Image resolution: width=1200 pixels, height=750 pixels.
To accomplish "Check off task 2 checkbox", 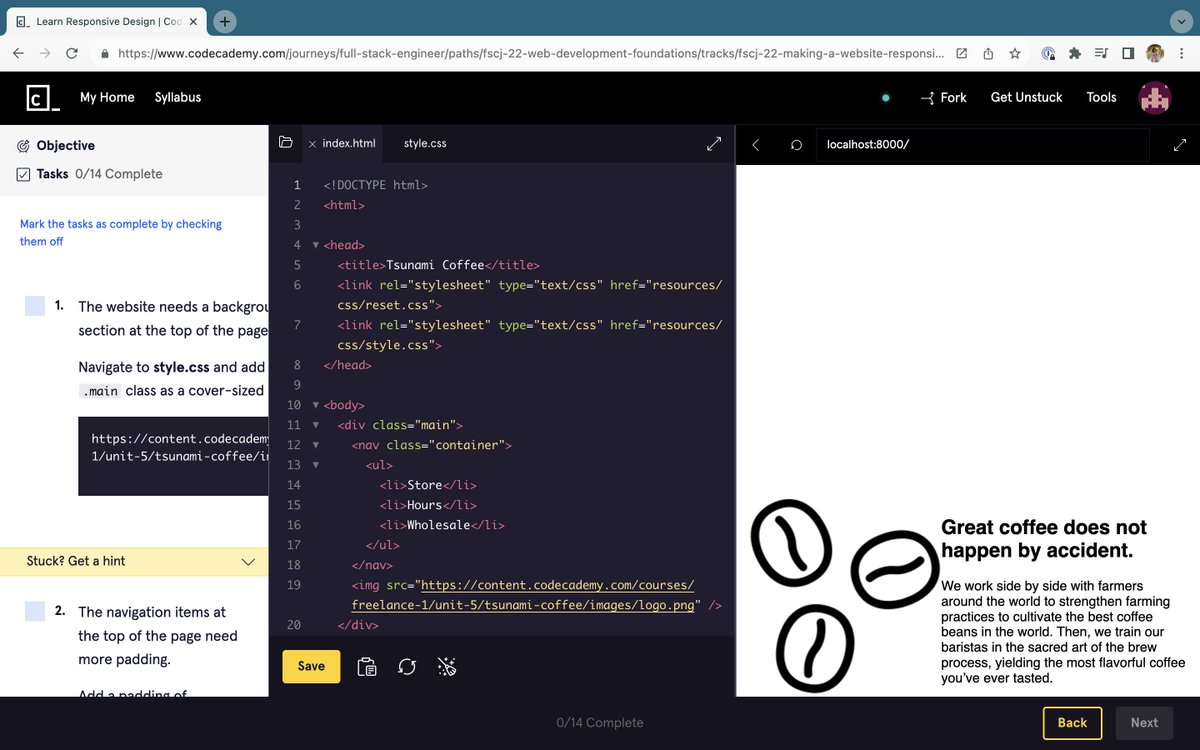I will pyautogui.click(x=35, y=611).
